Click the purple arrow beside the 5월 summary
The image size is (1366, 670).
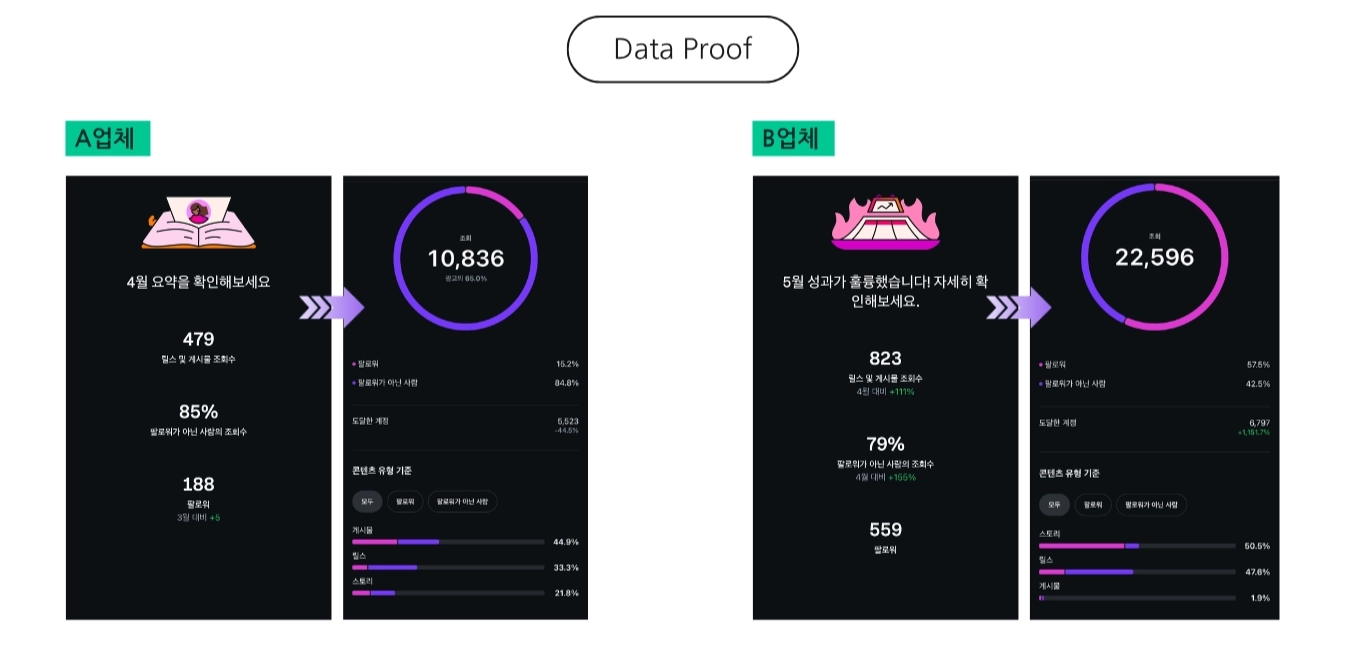click(1018, 308)
